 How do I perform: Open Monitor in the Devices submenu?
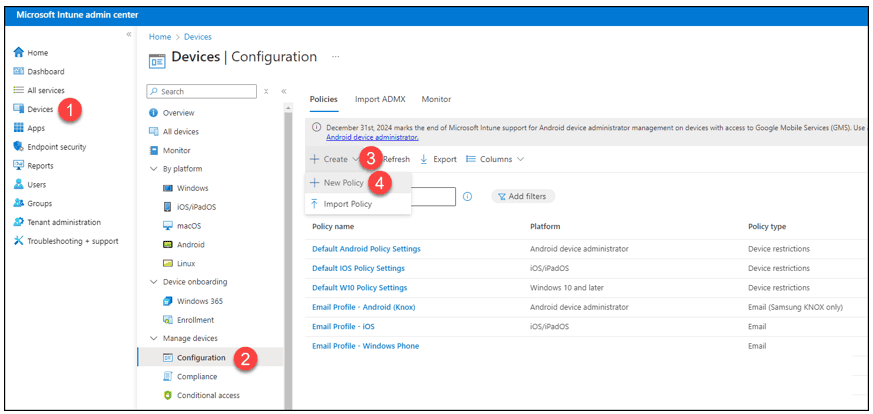pos(170,151)
